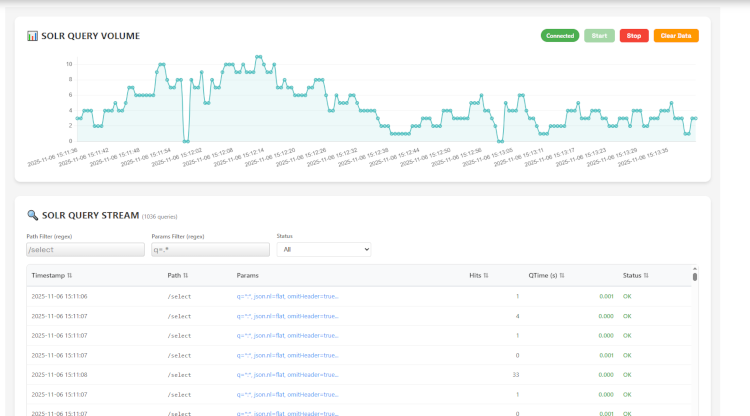Stop the query stream with Stop button
Image resolution: width=750 pixels, height=416 pixels.
click(634, 35)
